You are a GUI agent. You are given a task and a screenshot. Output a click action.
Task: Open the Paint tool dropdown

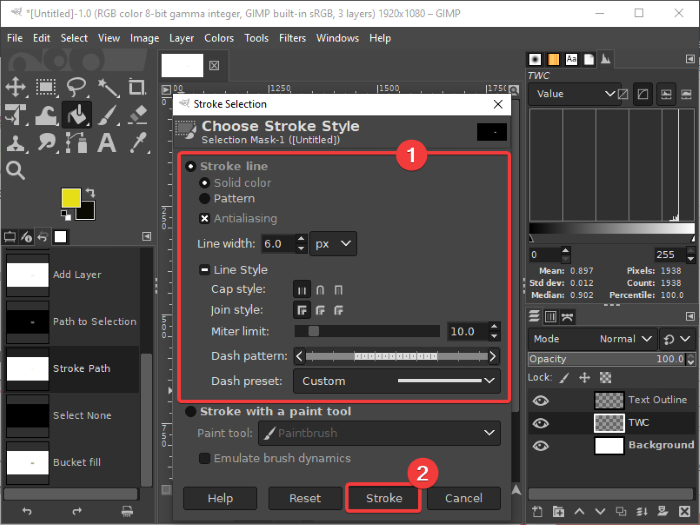[379, 433]
